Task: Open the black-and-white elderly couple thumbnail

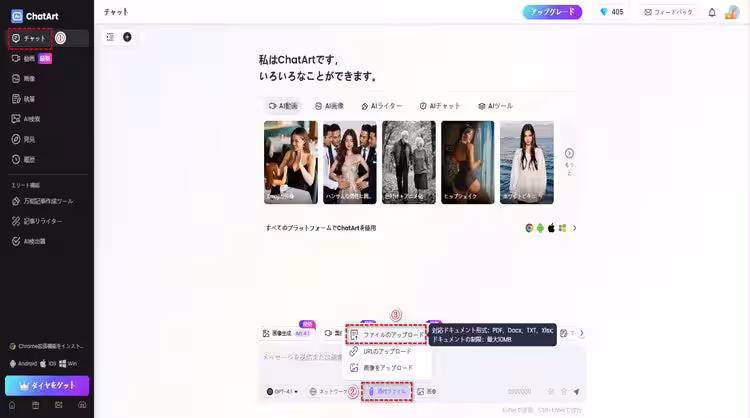Action: point(409,162)
